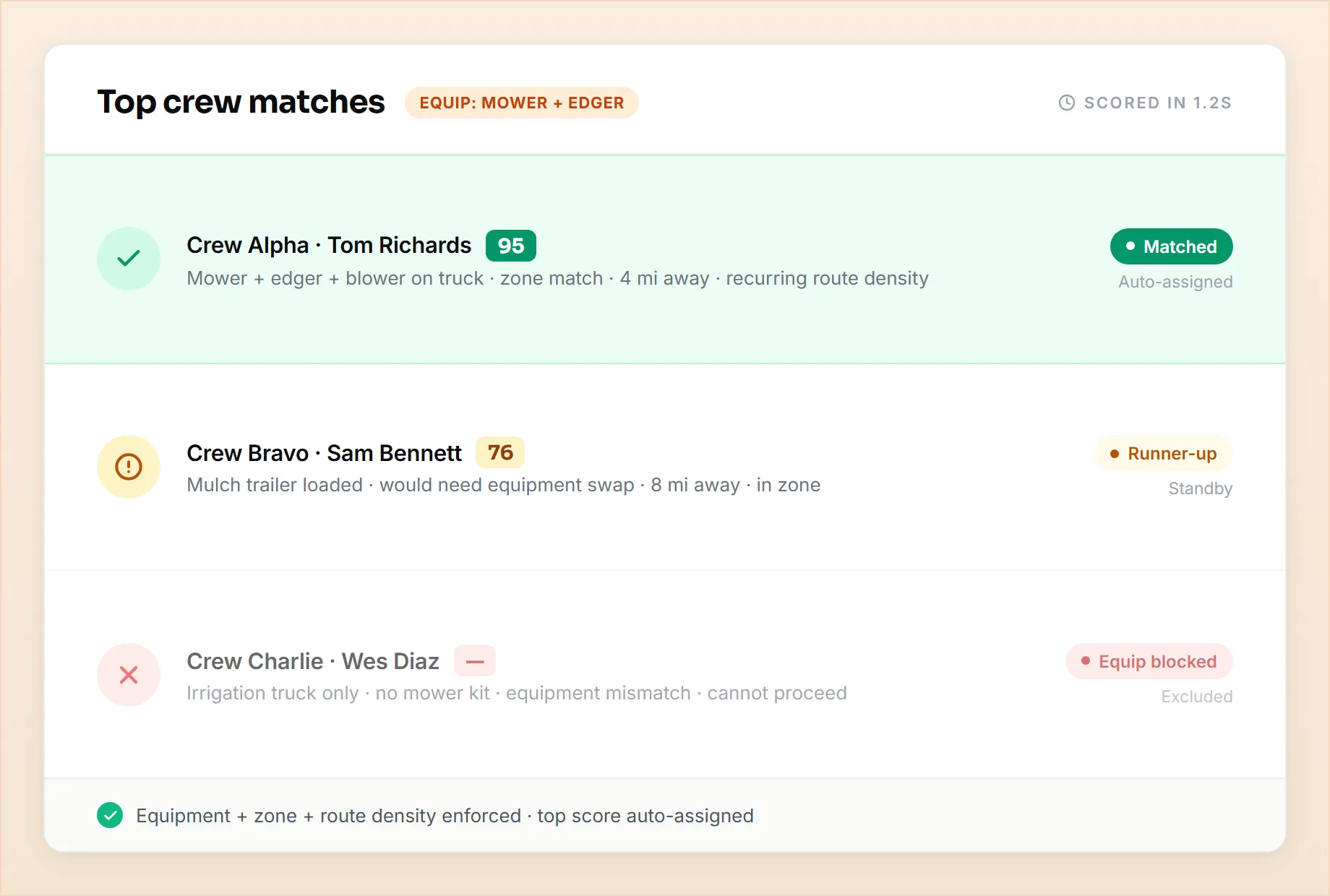Click the red X icon for Crew Charlie
This screenshot has width=1330, height=896.
click(129, 674)
